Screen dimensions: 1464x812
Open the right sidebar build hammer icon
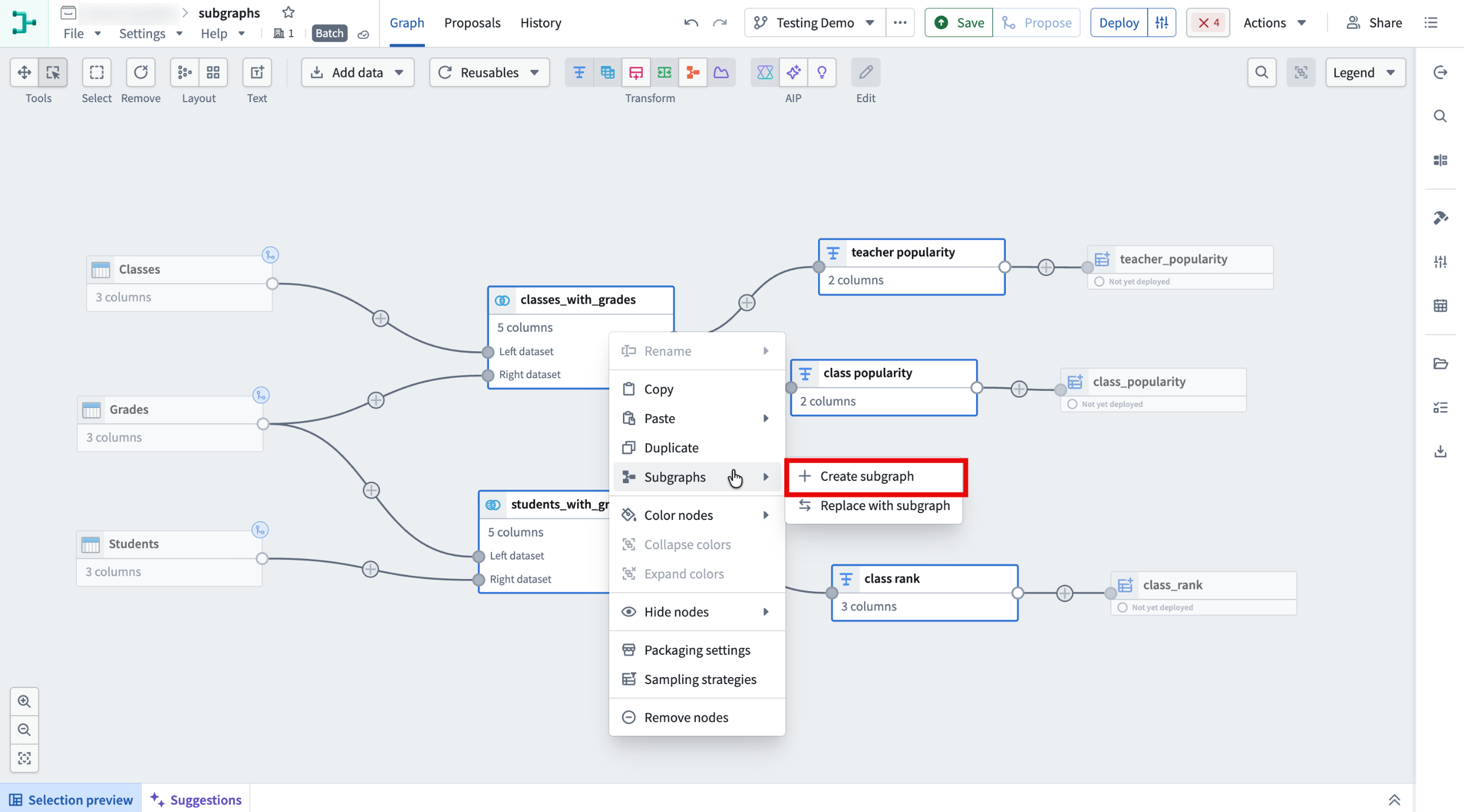(x=1440, y=217)
